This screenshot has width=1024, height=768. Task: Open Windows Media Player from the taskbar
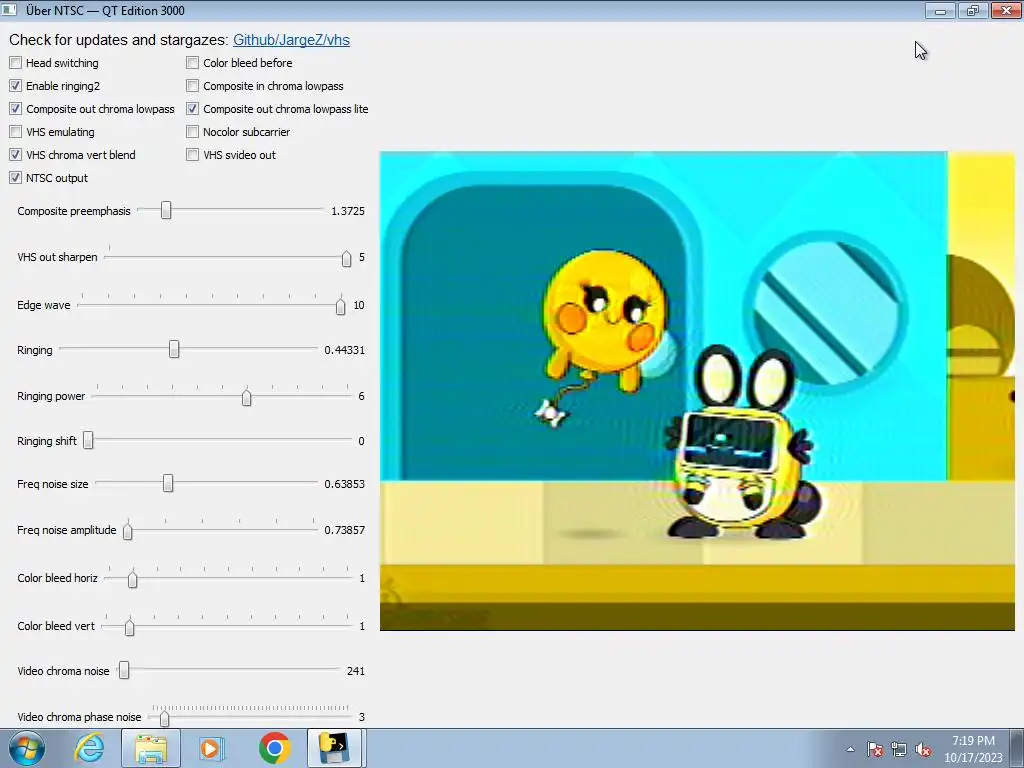pos(211,748)
